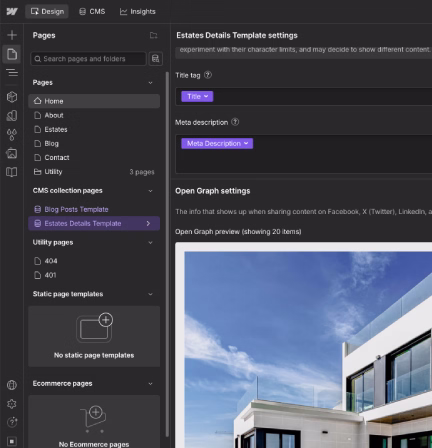The height and width of the screenshot is (448, 432).
Task: Switch to the Design tab
Action: (x=47, y=11)
